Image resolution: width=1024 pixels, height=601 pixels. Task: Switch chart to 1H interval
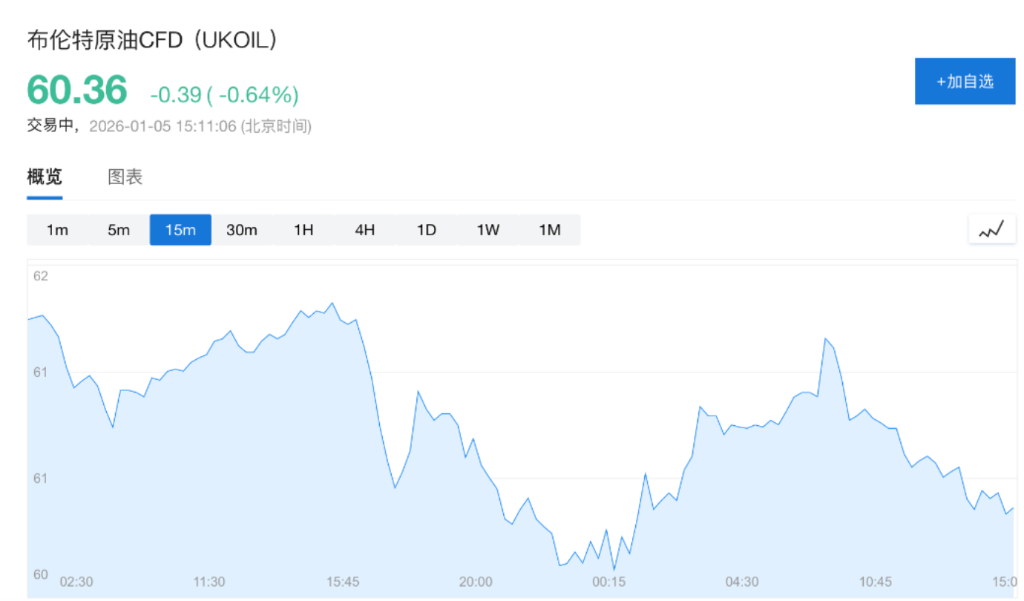303,230
